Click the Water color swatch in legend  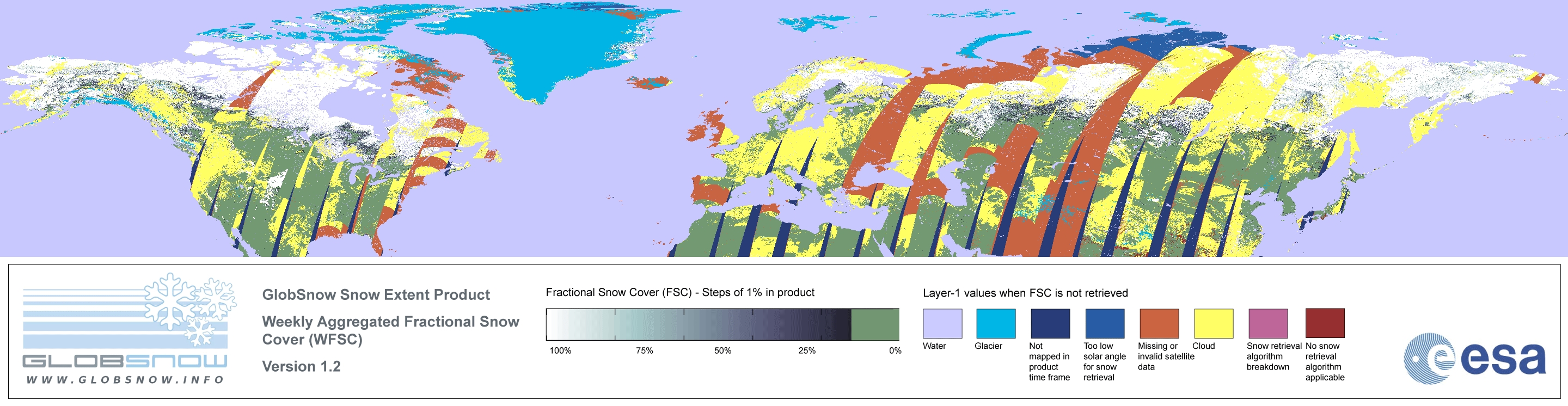(942, 323)
